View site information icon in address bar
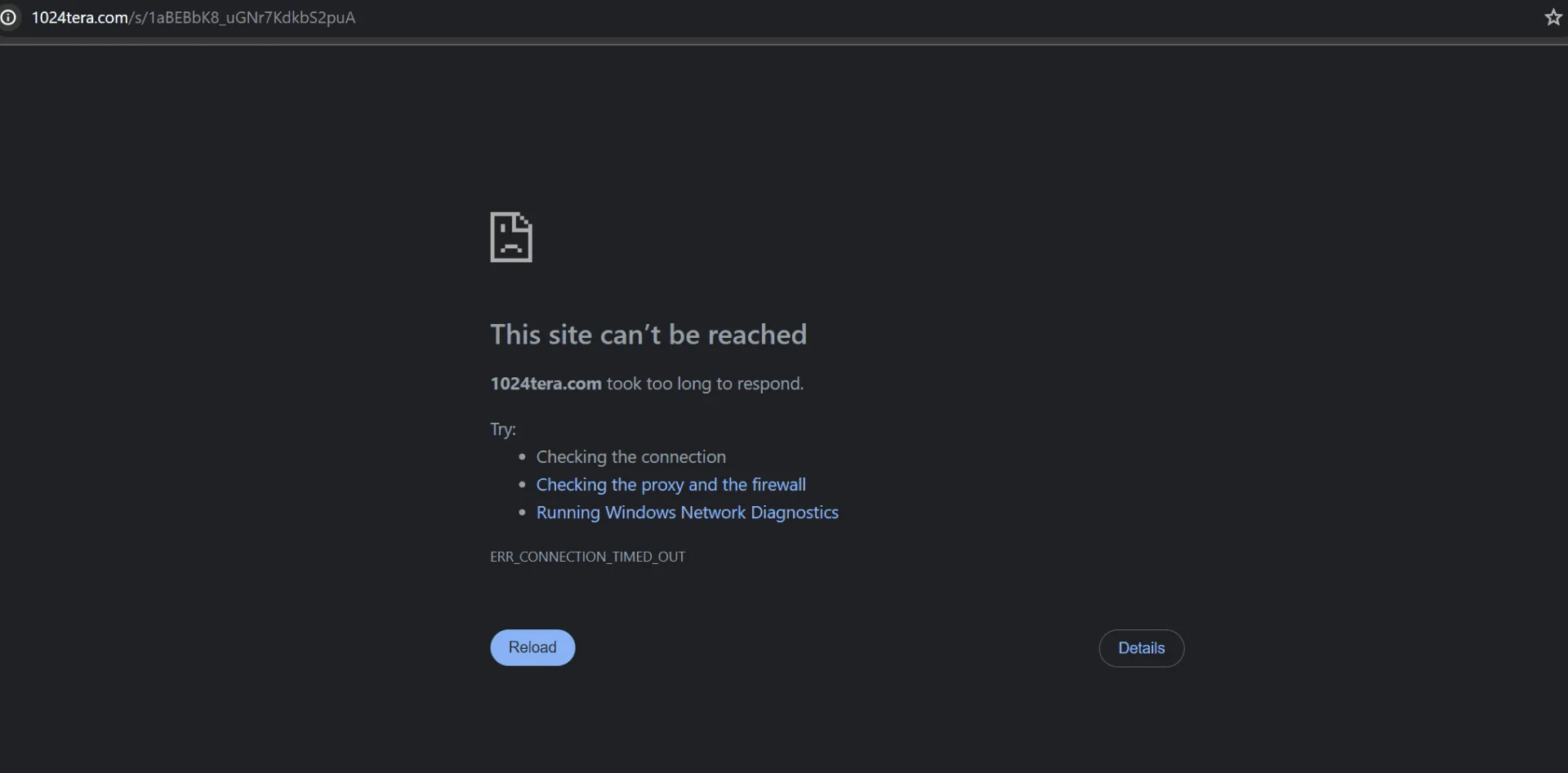This screenshot has width=1568, height=773. pos(8,17)
